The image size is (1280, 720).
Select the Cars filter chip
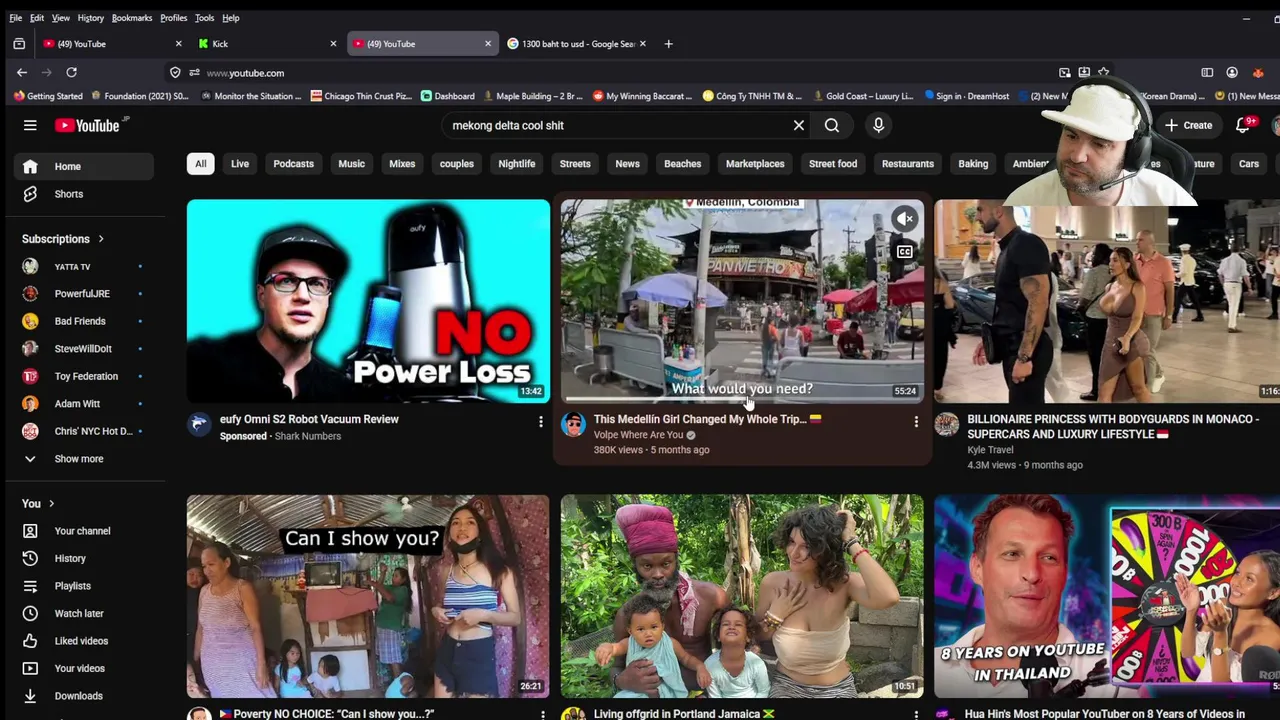1249,164
